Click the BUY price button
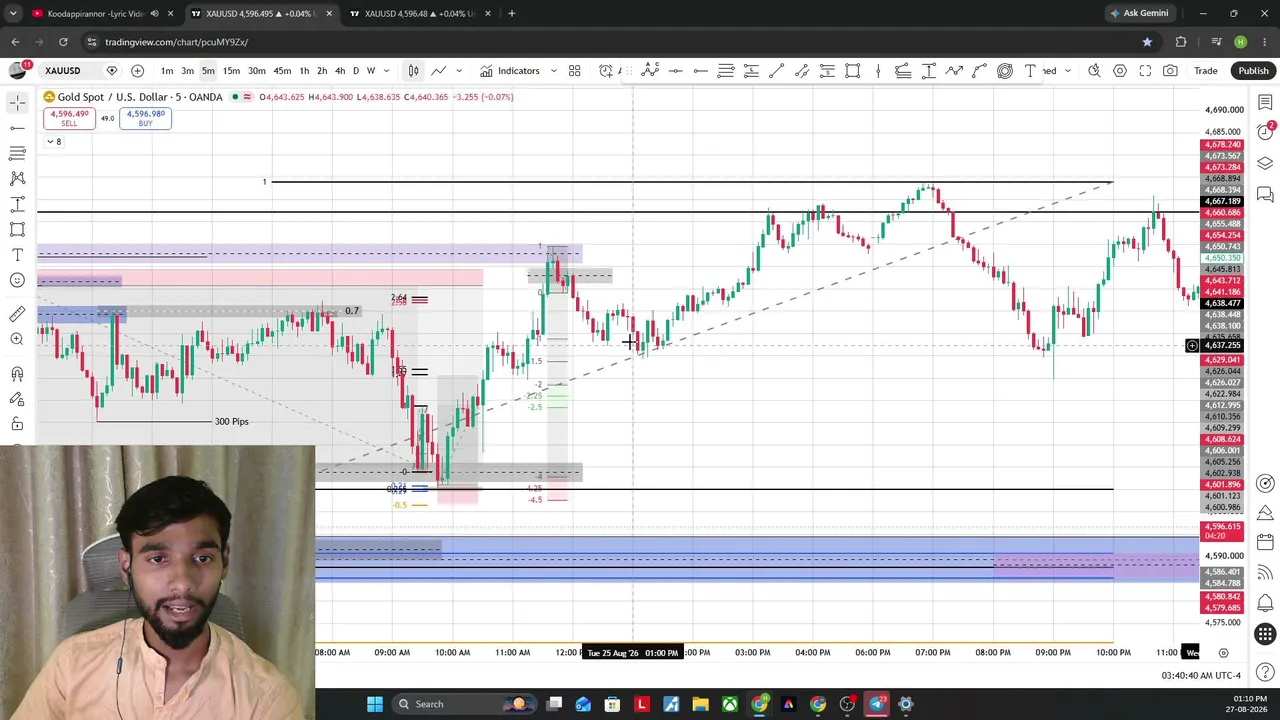Viewport: 1280px width, 720px height. tap(145, 118)
